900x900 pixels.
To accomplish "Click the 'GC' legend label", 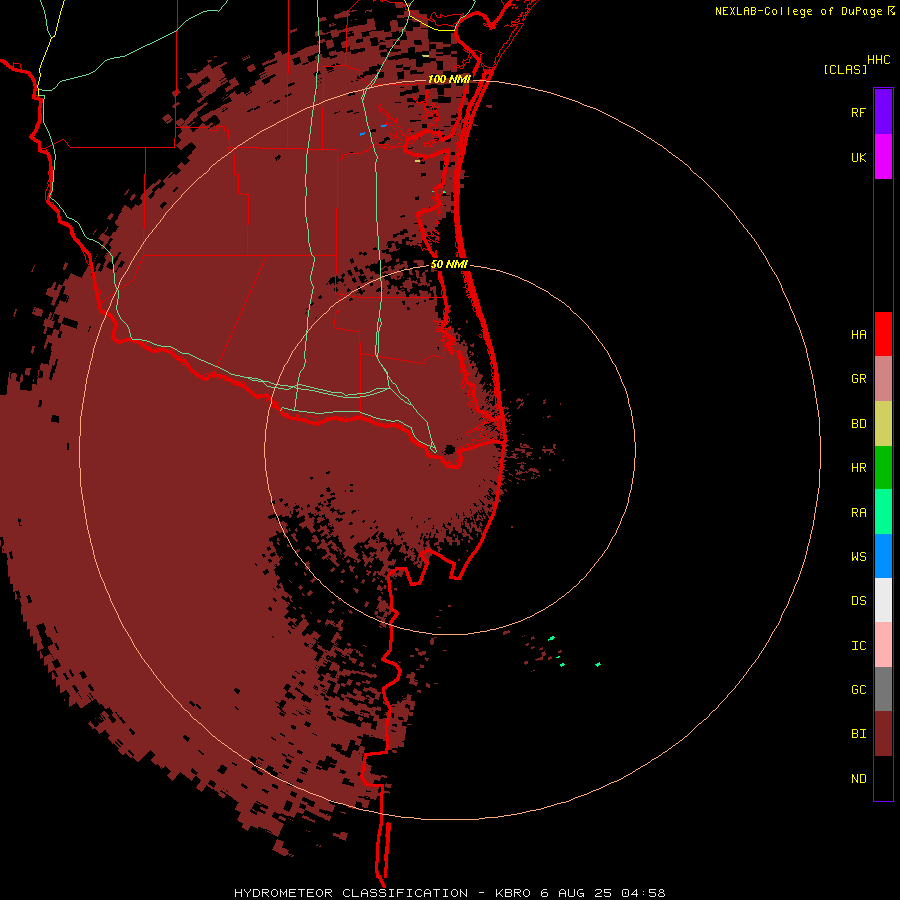I will [858, 690].
